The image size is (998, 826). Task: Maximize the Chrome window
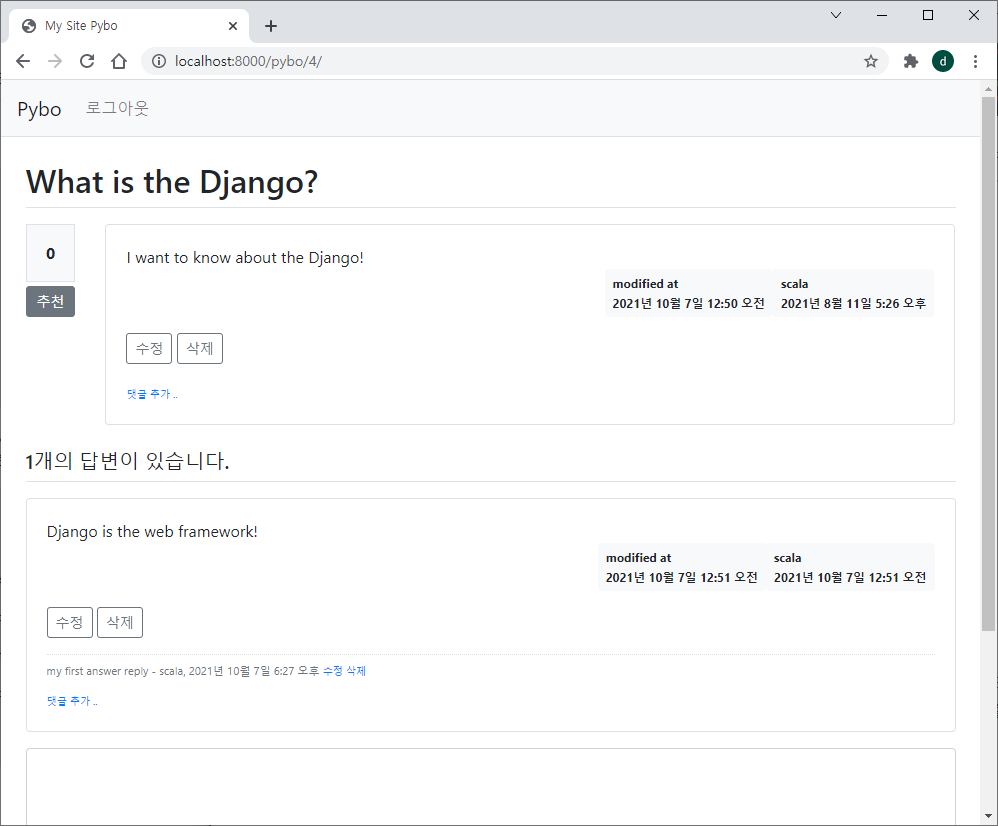click(928, 15)
